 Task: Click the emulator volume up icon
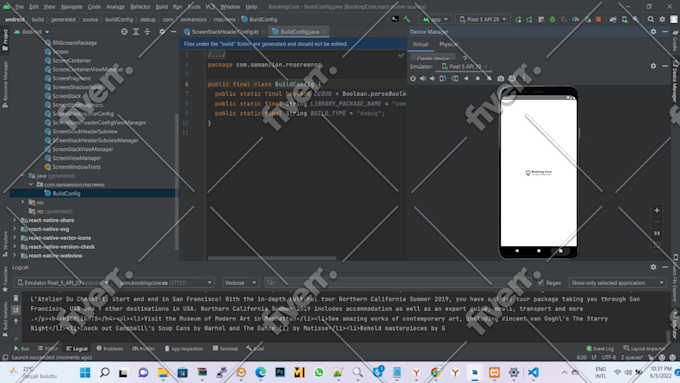pyautogui.click(x=423, y=79)
